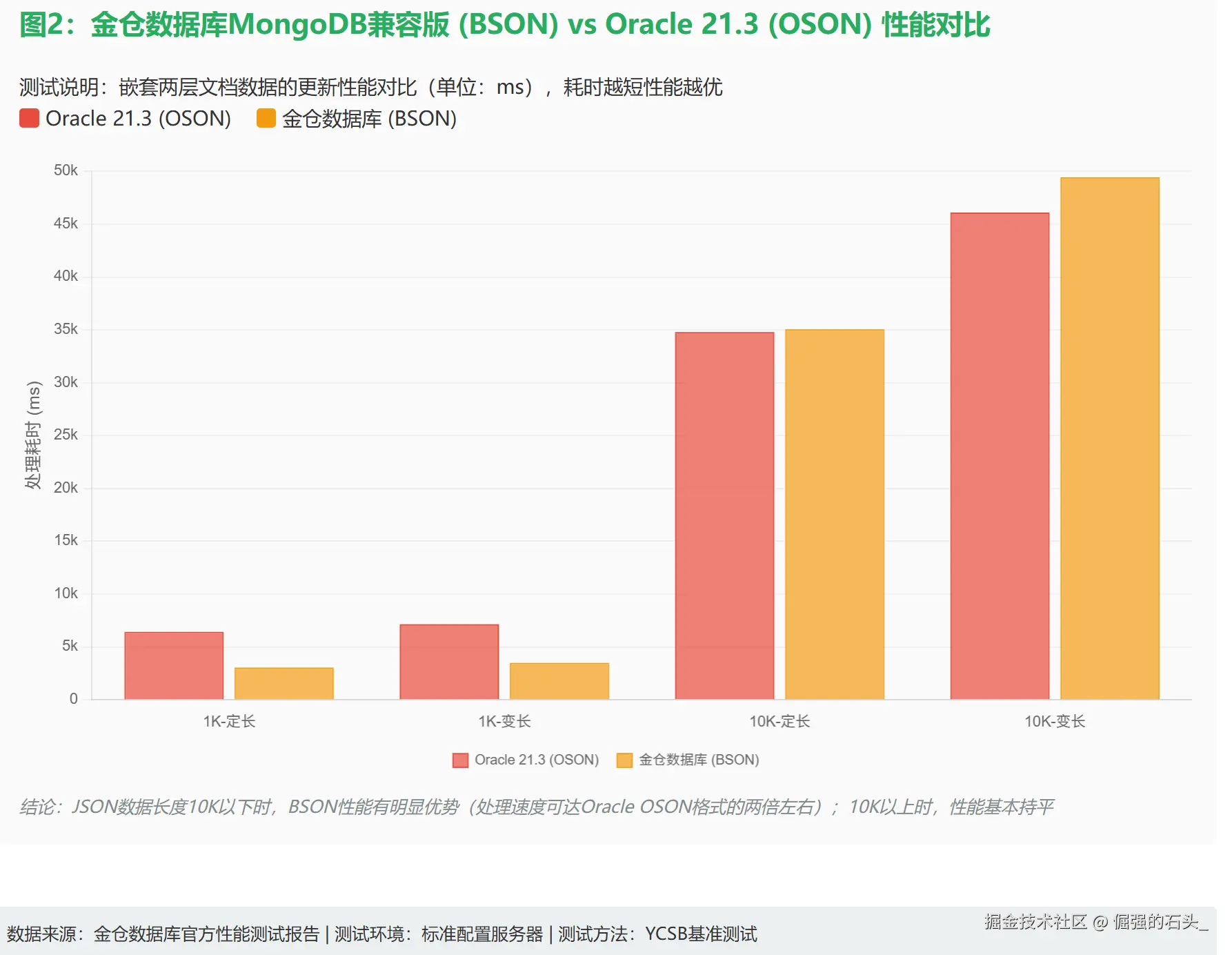This screenshot has width=1232, height=955.
Task: Click the 0 y-axis tick label
Action: pos(74,698)
